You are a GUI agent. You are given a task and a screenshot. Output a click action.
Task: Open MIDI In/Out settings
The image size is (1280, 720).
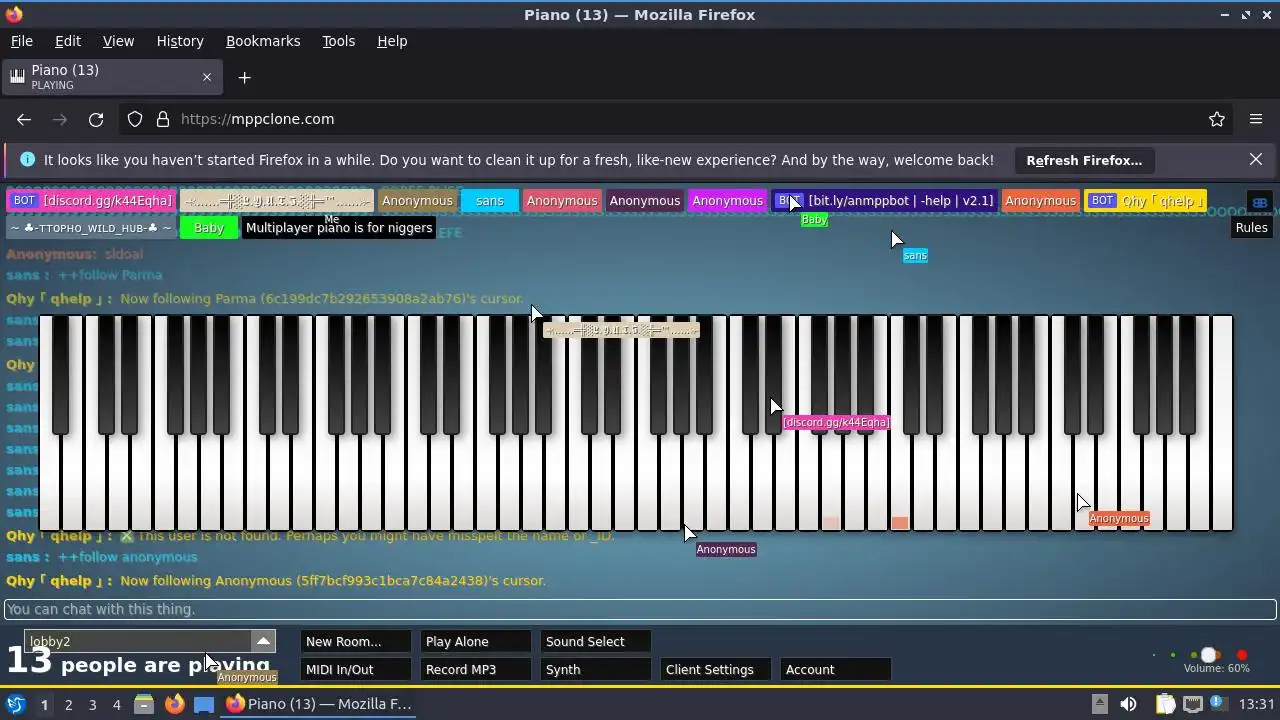click(x=355, y=669)
